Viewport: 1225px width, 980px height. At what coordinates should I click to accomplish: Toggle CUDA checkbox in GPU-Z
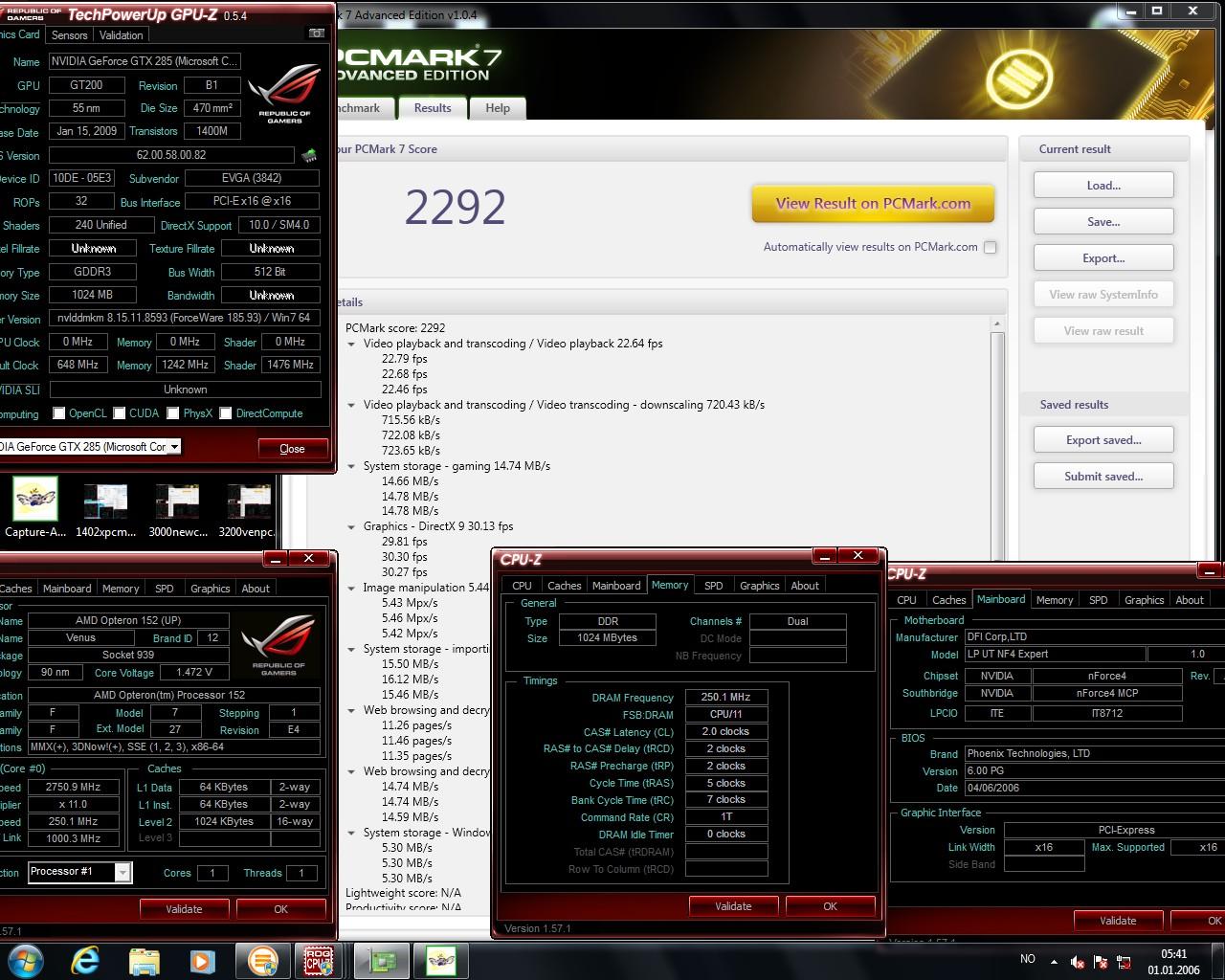[x=120, y=413]
